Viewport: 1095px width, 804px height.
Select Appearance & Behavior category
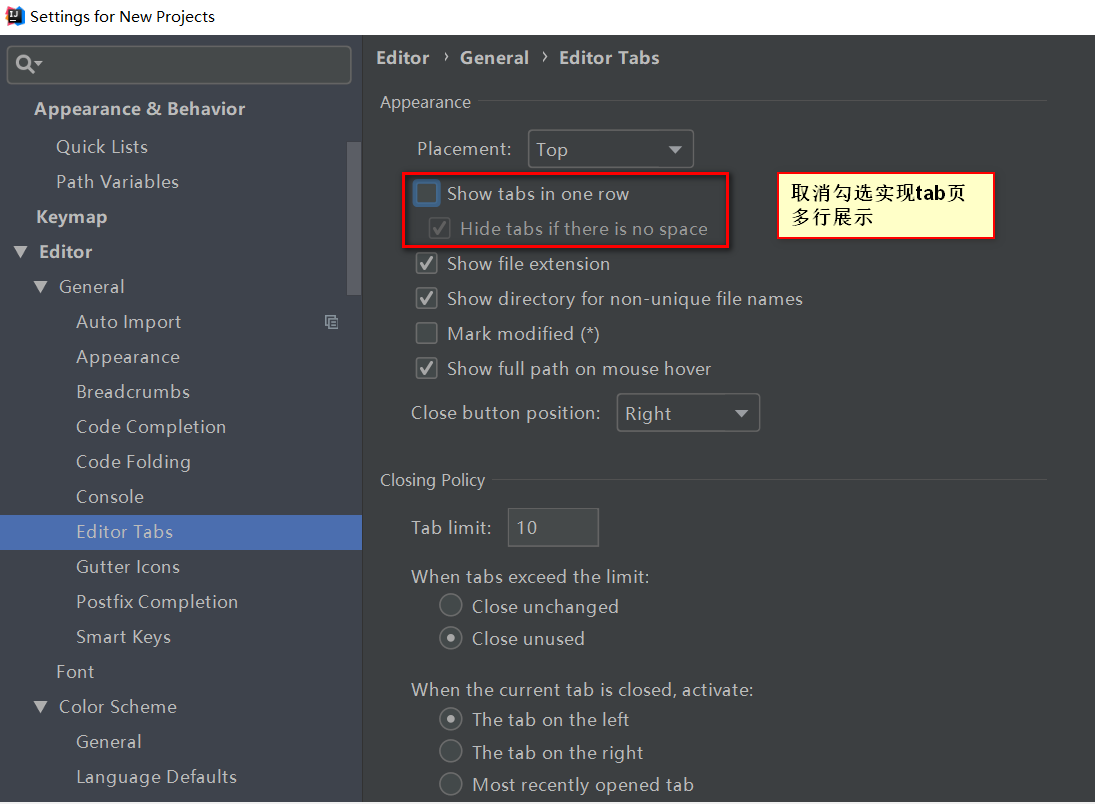pos(140,109)
